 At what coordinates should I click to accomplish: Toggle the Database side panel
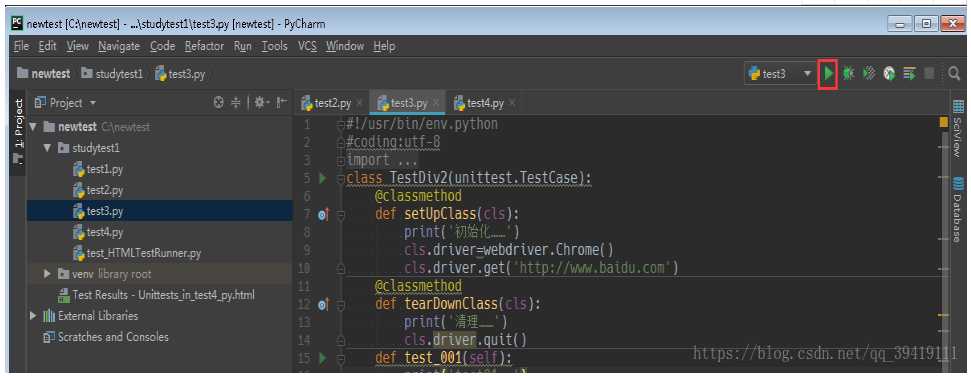tap(958, 210)
